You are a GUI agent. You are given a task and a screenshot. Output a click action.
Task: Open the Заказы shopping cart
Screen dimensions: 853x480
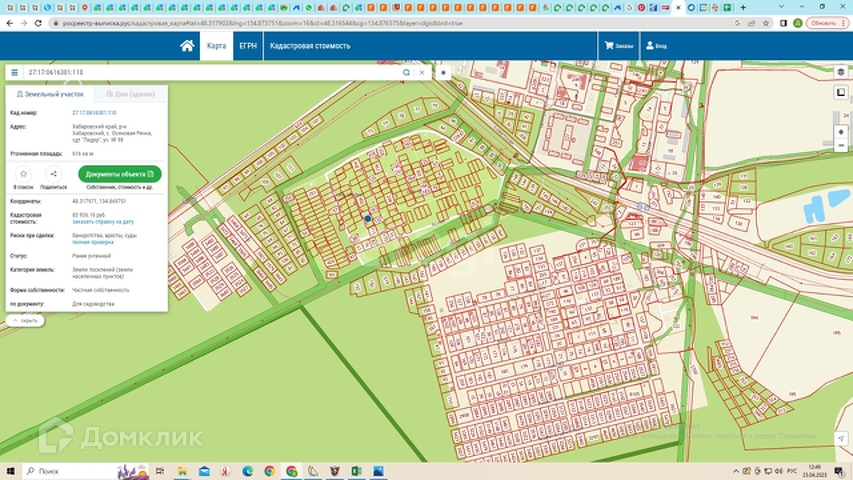618,46
